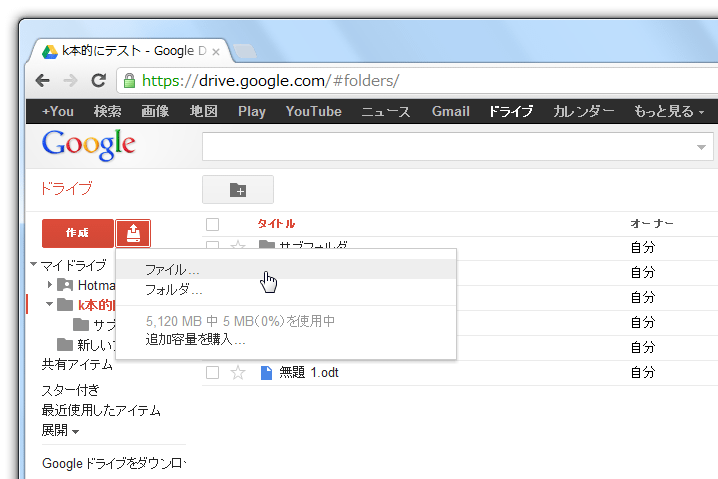Collapse the k本的 folder tree node

[49, 304]
